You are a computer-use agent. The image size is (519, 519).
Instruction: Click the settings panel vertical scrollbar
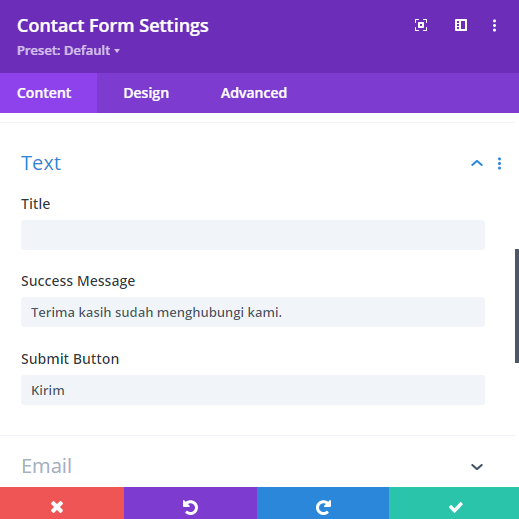click(x=517, y=306)
